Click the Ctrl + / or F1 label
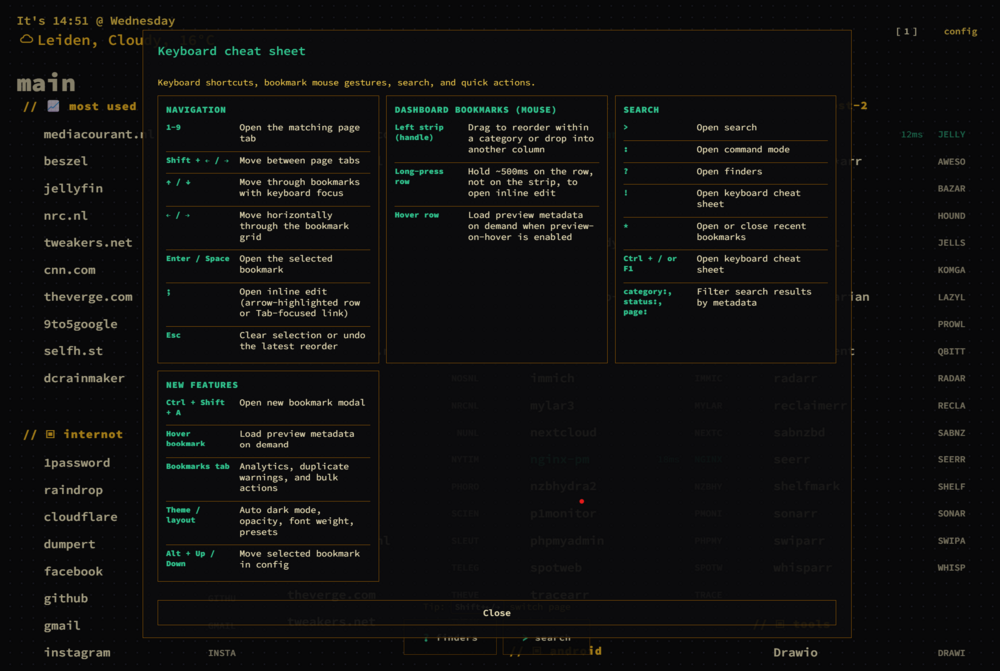Screen dimensions: 1000x671 click(650, 263)
